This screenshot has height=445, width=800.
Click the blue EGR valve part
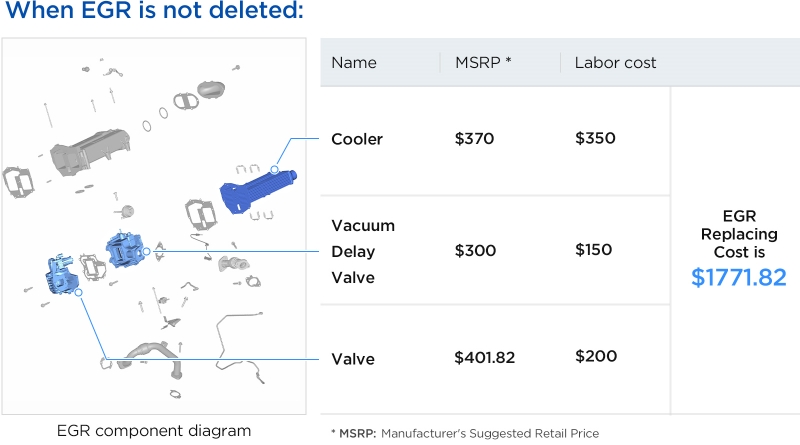62,275
